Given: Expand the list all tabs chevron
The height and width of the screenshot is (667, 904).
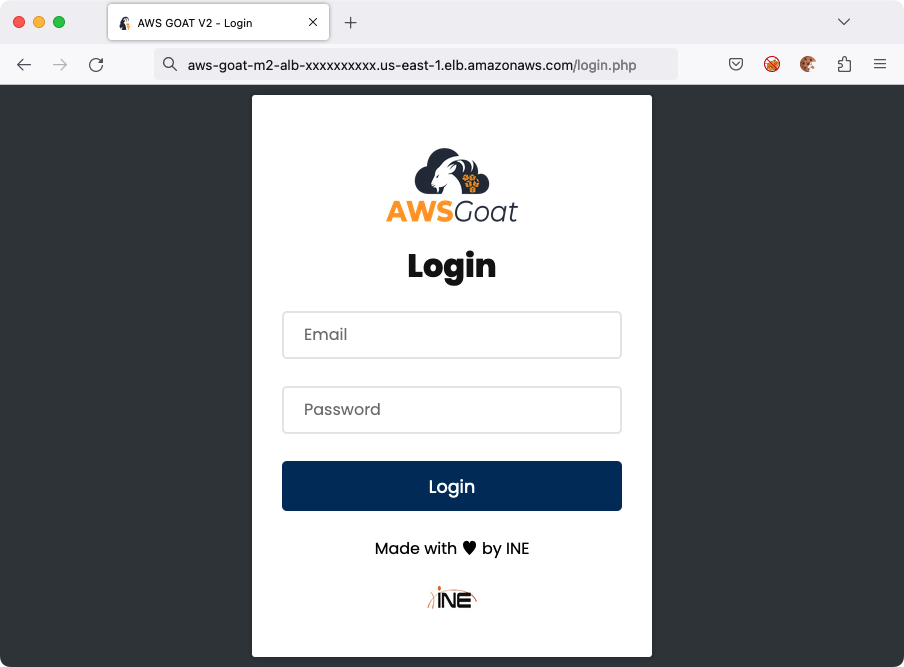Looking at the screenshot, I should tap(843, 22).
